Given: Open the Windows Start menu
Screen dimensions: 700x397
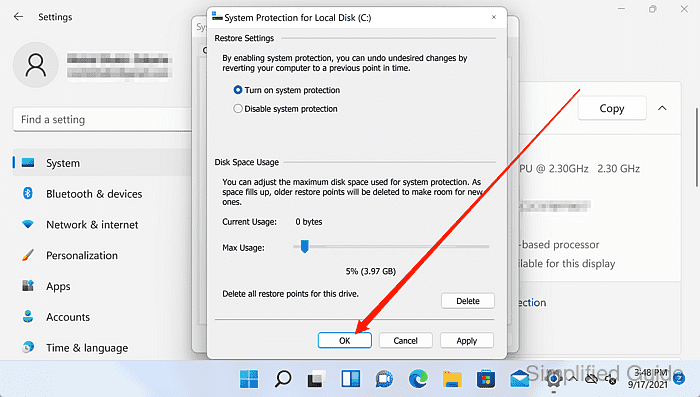Looking at the screenshot, I should pyautogui.click(x=249, y=379).
